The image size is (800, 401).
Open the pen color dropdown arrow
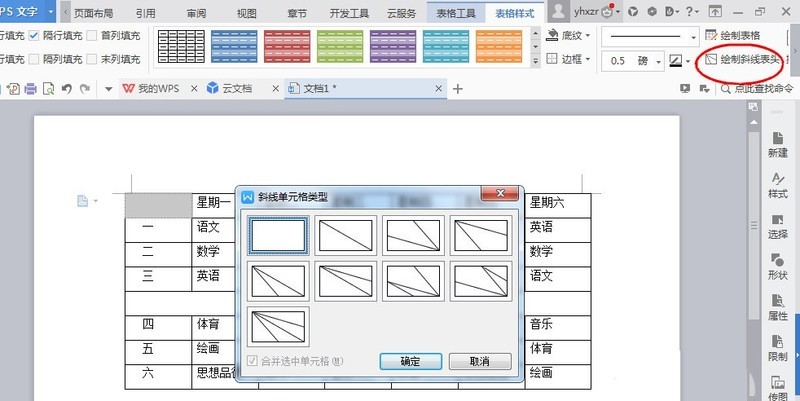pyautogui.click(x=688, y=61)
